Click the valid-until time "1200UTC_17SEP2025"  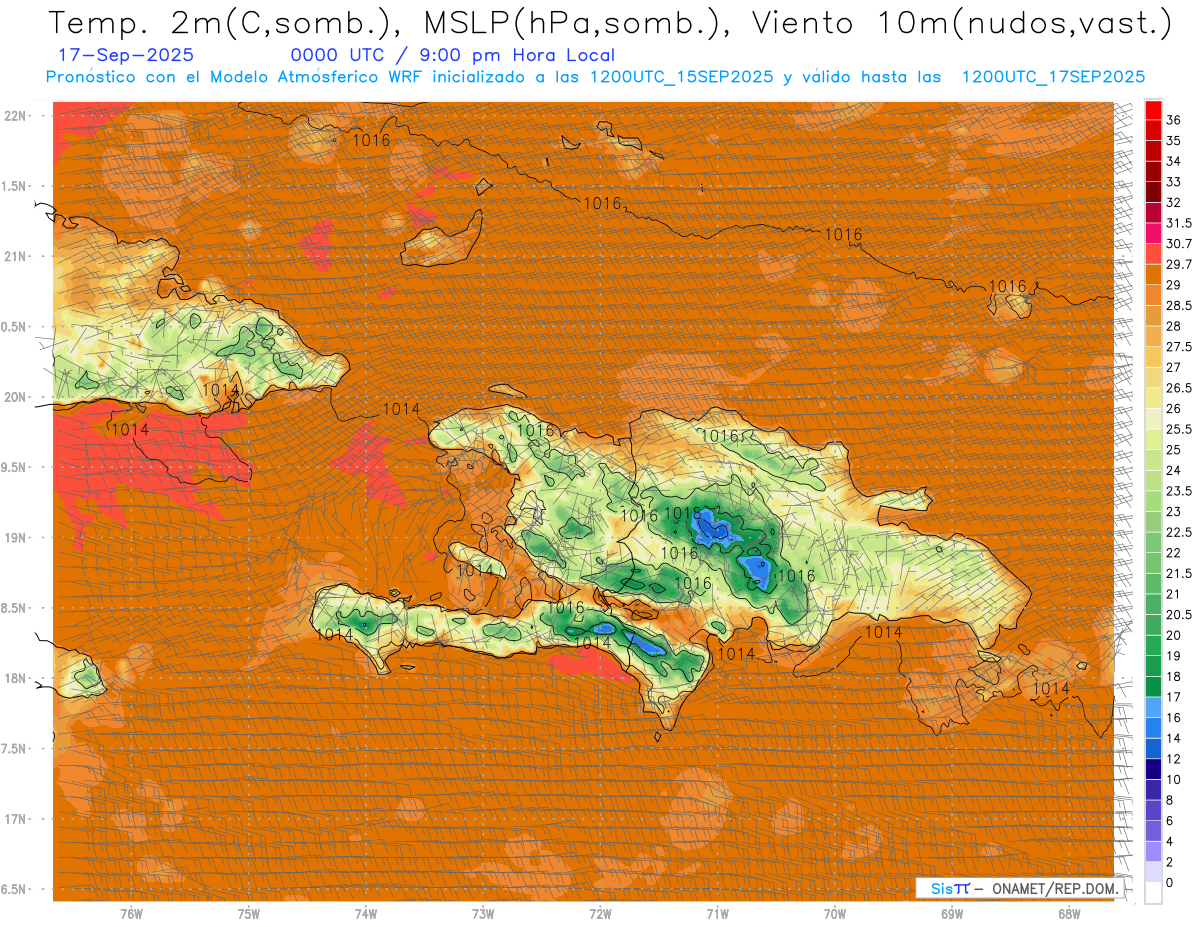coord(1053,77)
